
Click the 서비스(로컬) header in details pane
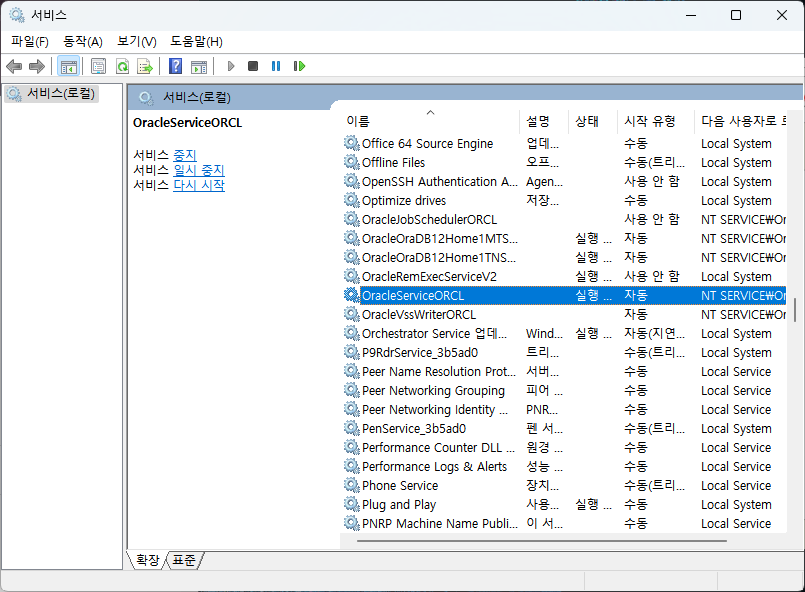tap(197, 97)
